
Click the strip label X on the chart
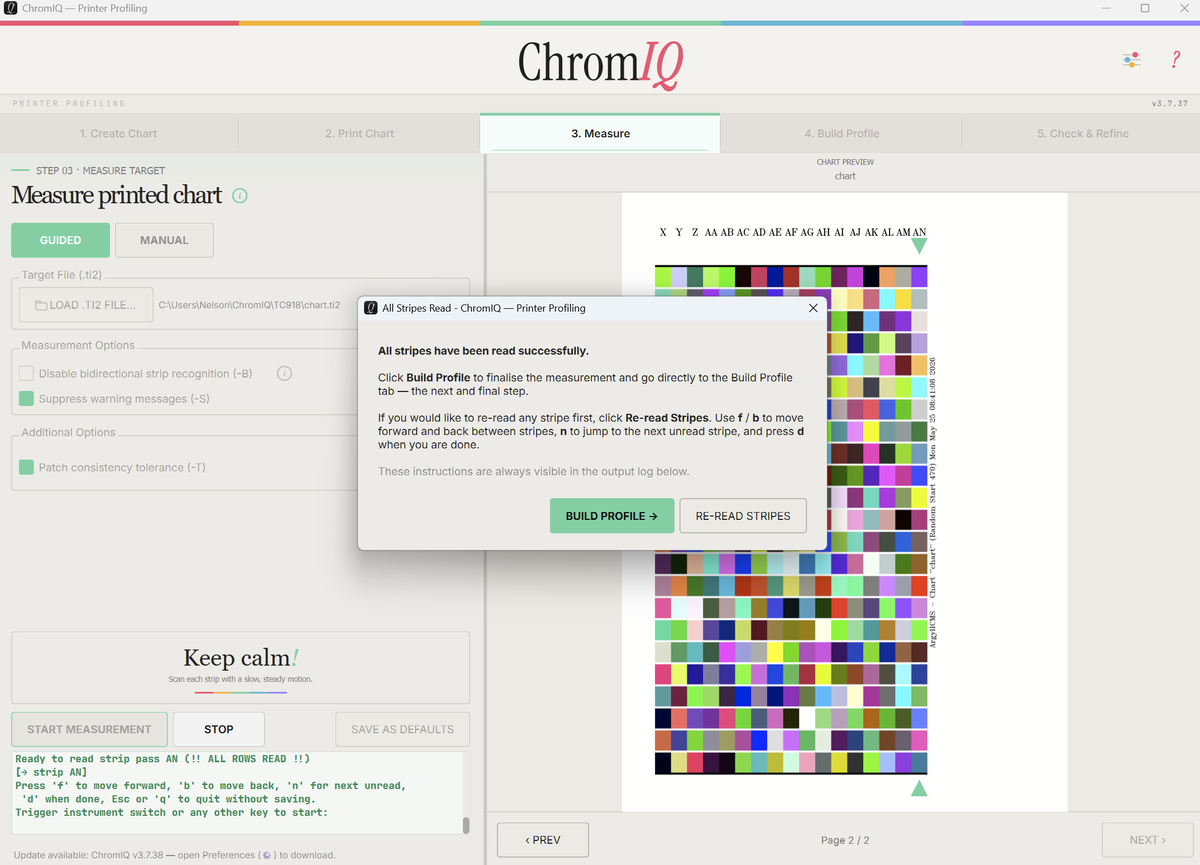[663, 232]
